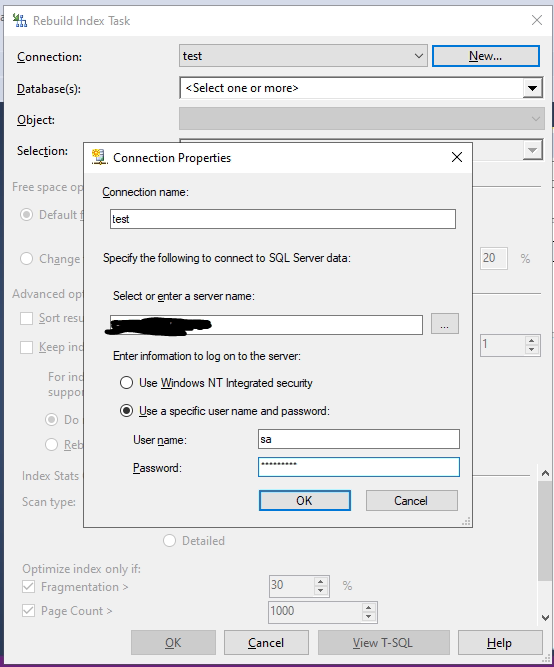The height and width of the screenshot is (667, 554).
Task: Open the disabled Object dropdown
Action: pos(362,119)
